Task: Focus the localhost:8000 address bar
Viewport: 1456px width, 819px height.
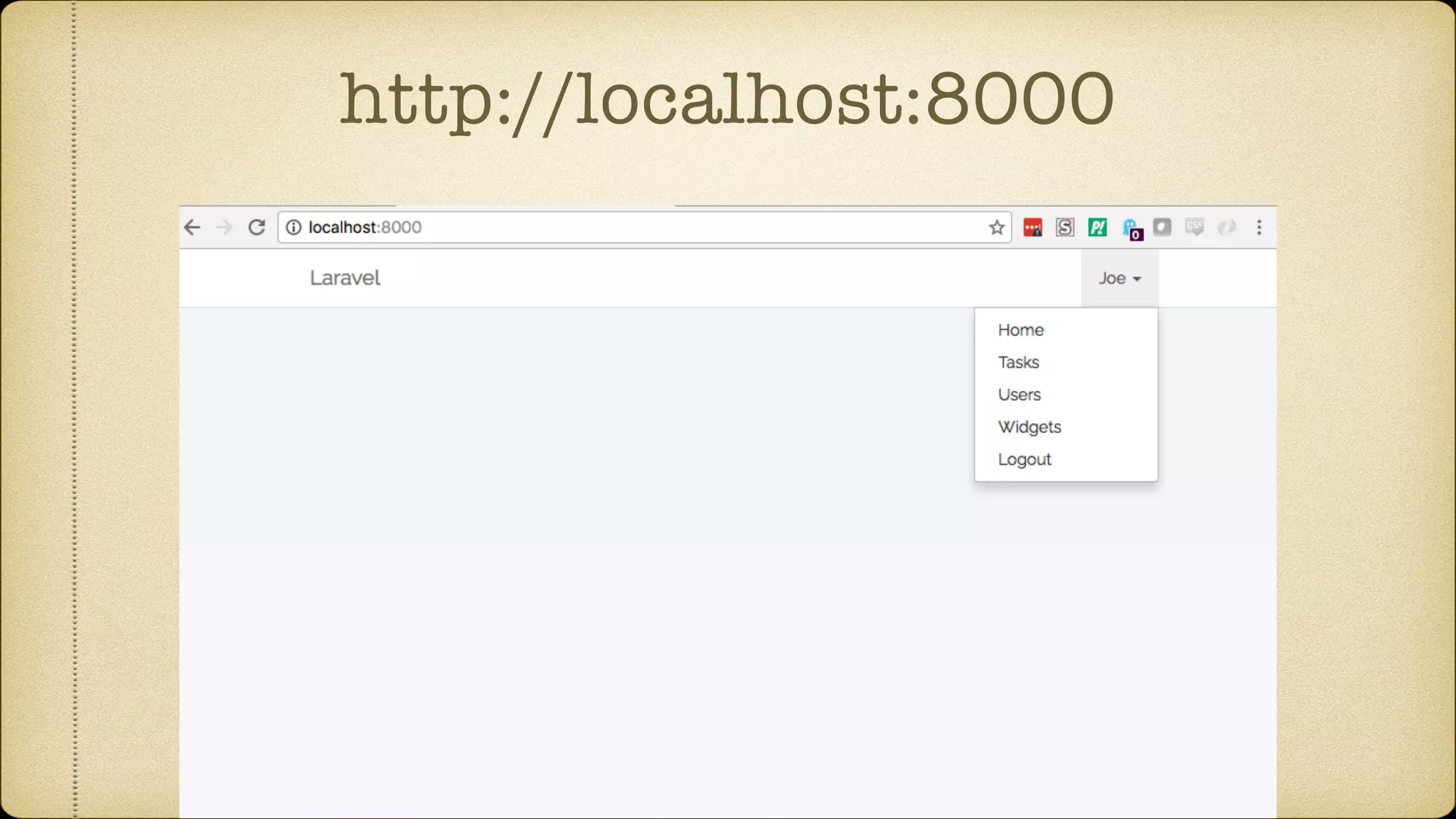Action: pyautogui.click(x=644, y=227)
